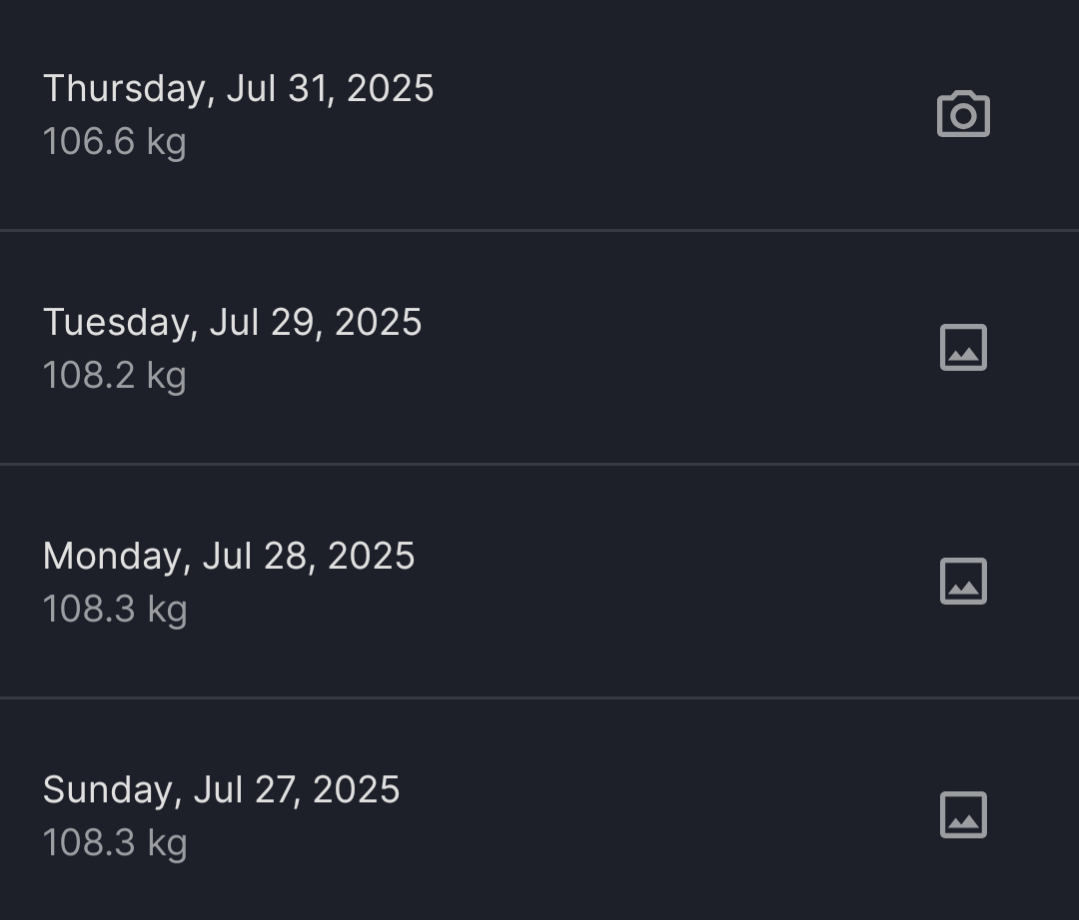Tap the camera icon for Jul 31
Image resolution: width=1079 pixels, height=920 pixels.
click(x=963, y=114)
